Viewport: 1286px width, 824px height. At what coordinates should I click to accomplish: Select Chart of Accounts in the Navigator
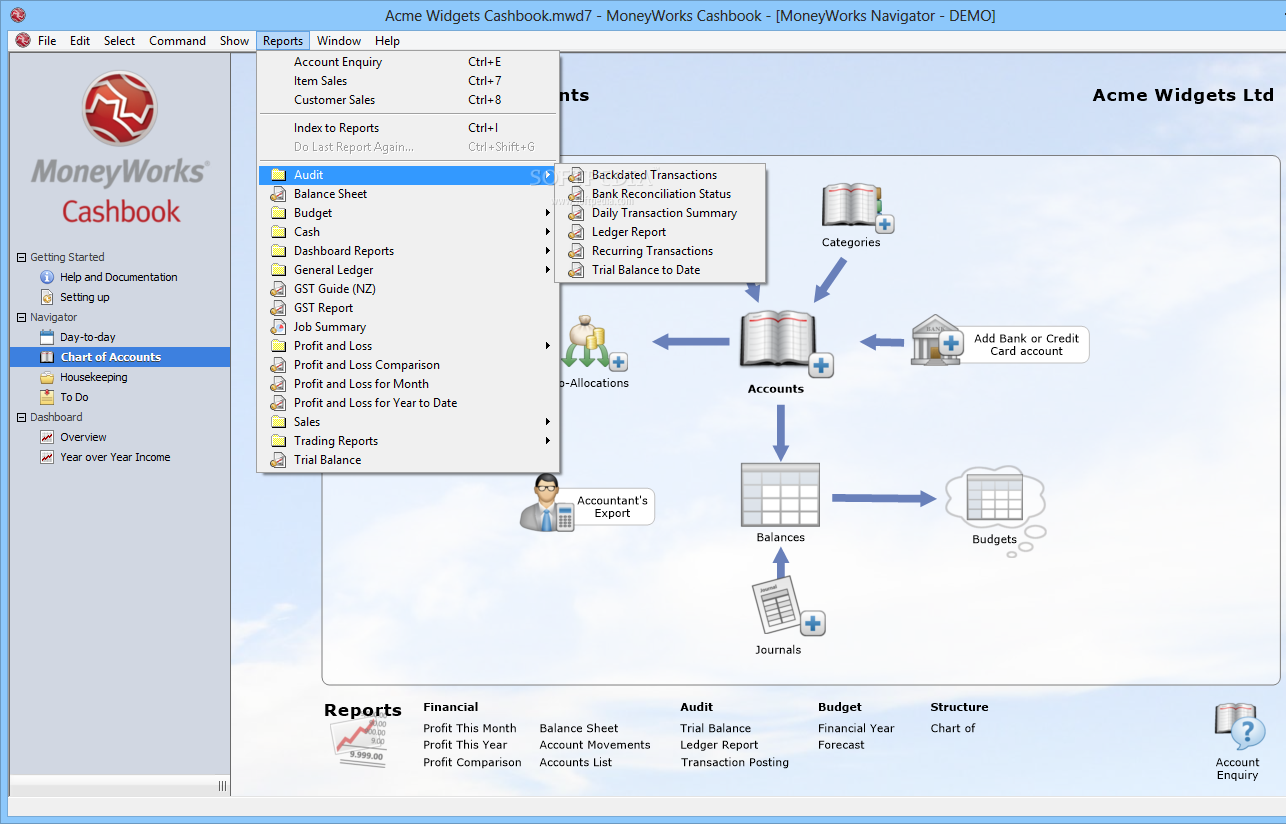click(120, 357)
